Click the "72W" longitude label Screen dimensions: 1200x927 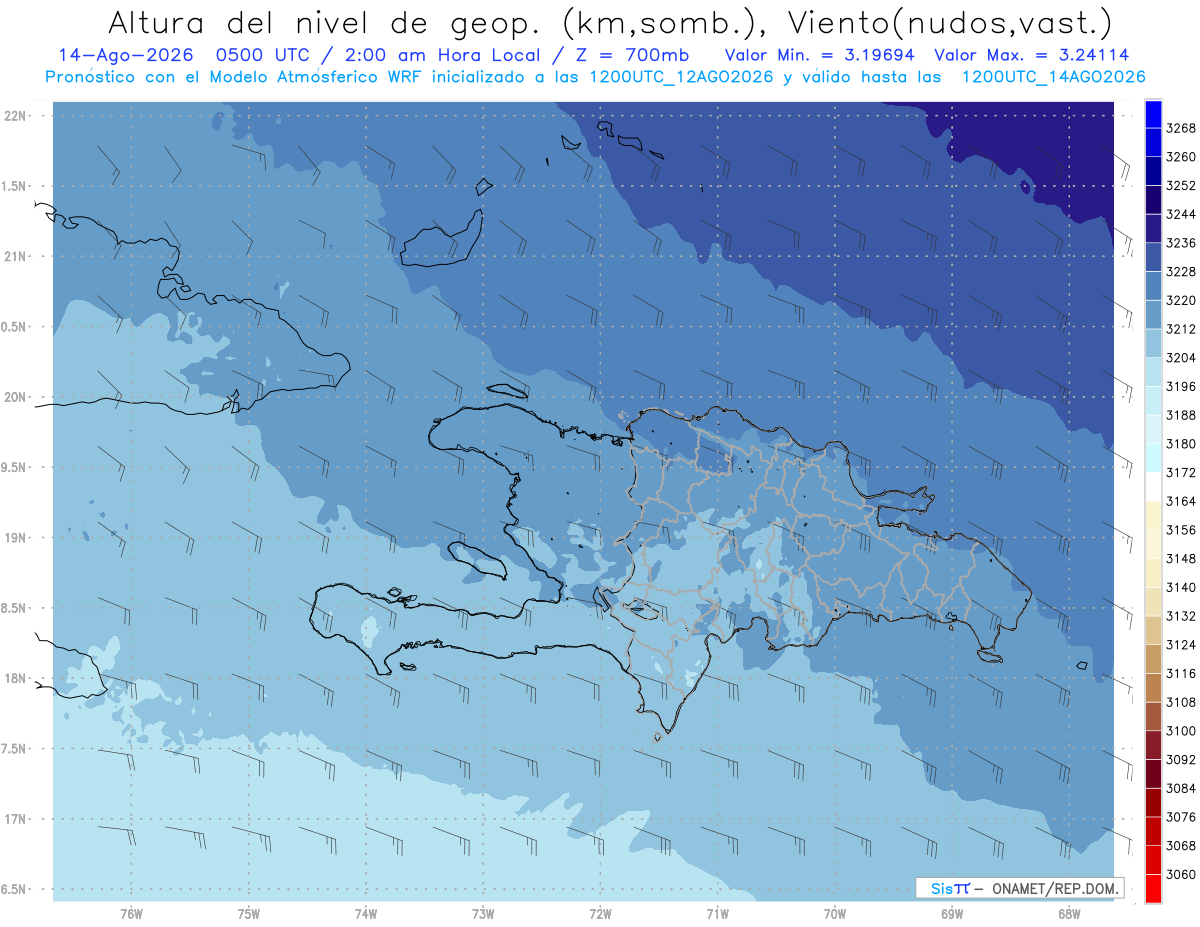[600, 914]
